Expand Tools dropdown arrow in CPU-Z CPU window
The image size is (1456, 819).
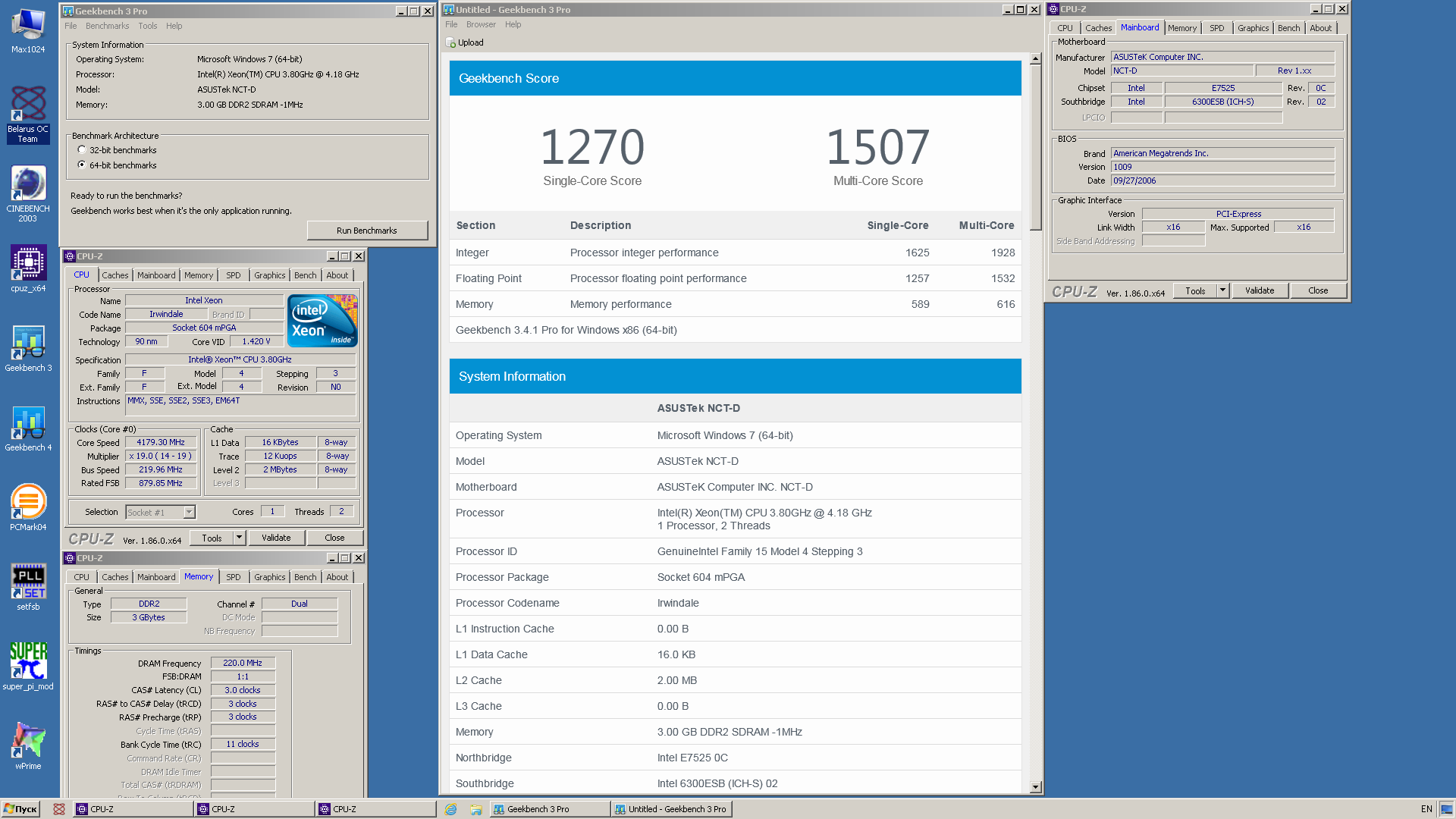240,538
